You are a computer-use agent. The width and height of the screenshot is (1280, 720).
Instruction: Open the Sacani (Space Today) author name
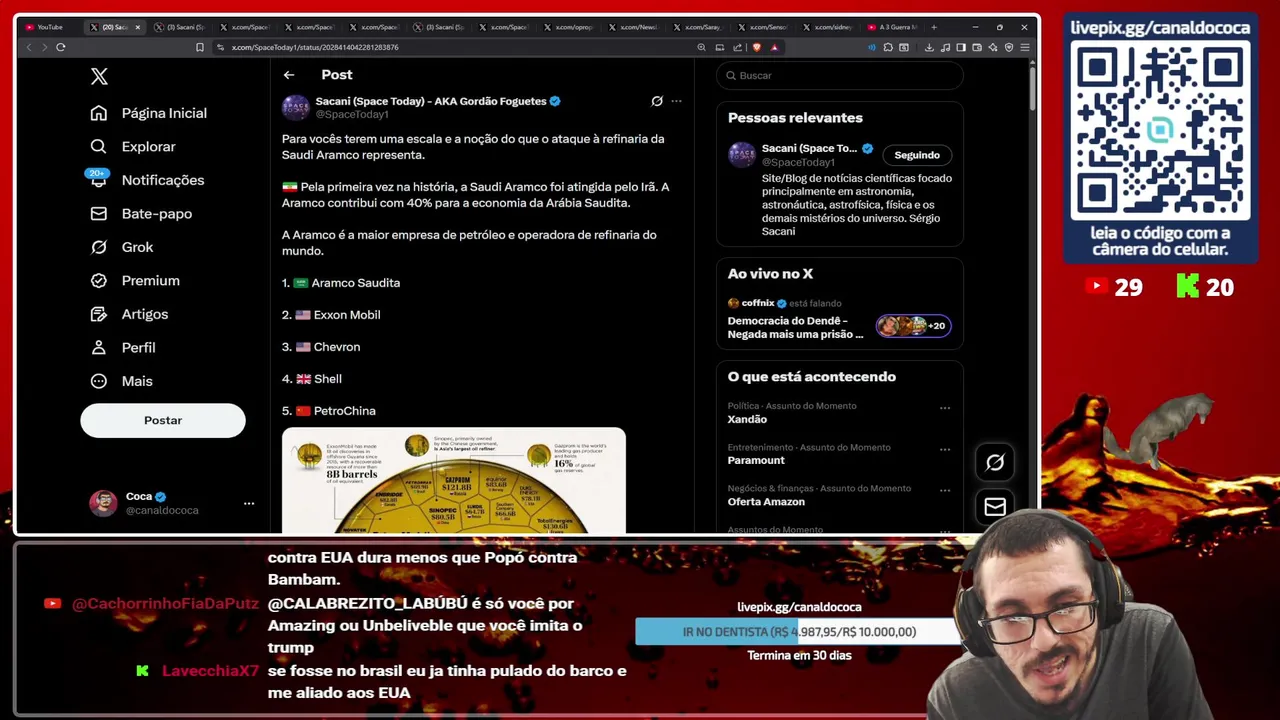pos(431,101)
